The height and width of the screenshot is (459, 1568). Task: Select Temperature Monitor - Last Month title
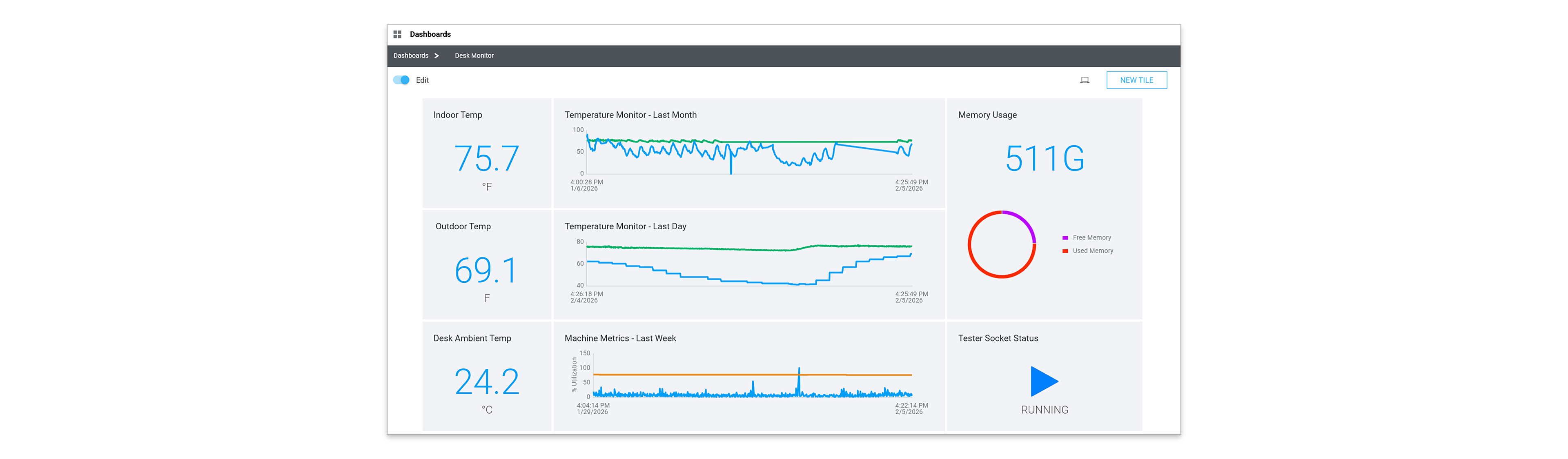[630, 115]
